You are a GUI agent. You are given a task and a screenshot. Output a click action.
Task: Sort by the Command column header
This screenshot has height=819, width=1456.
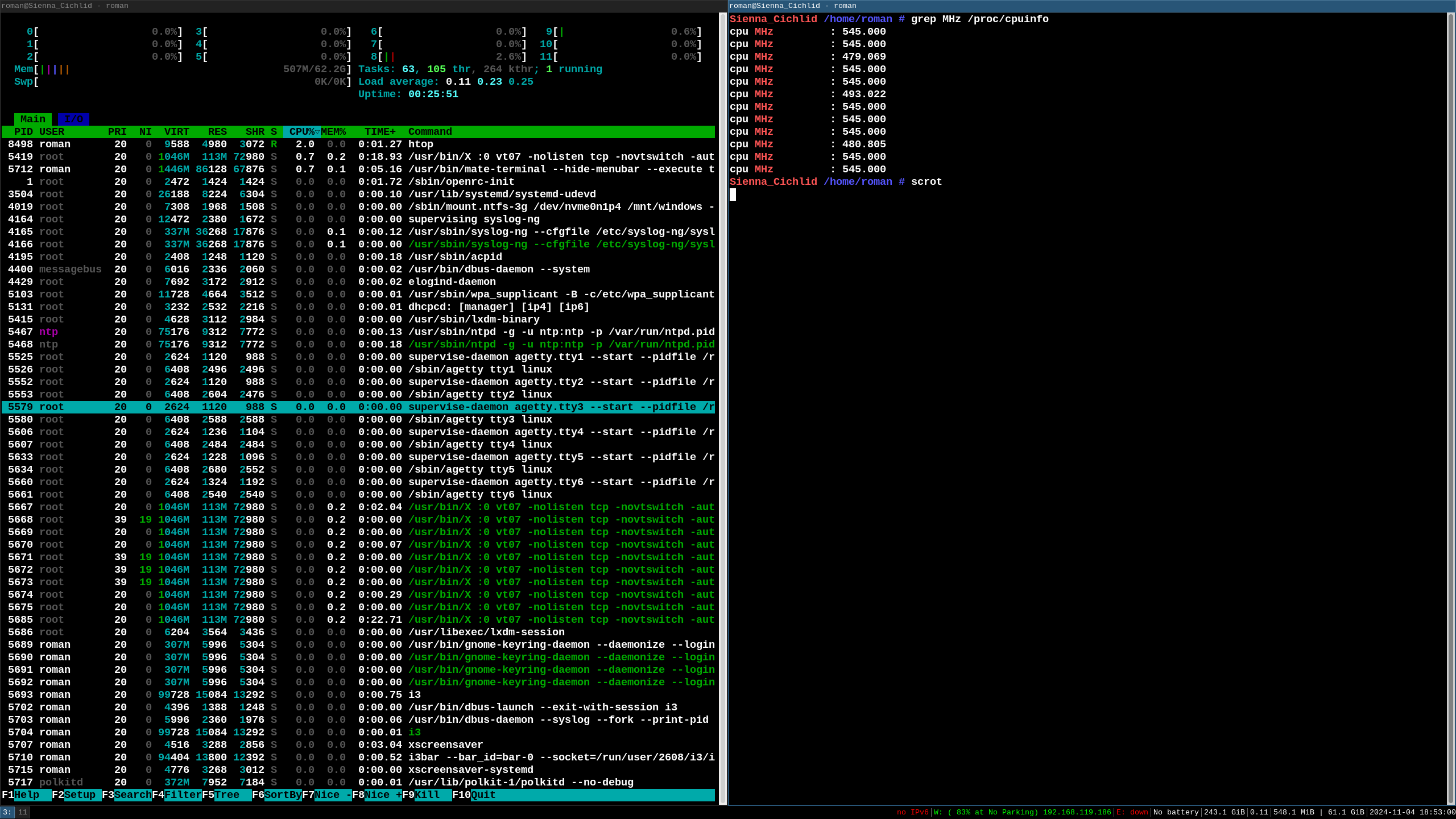[x=430, y=132]
